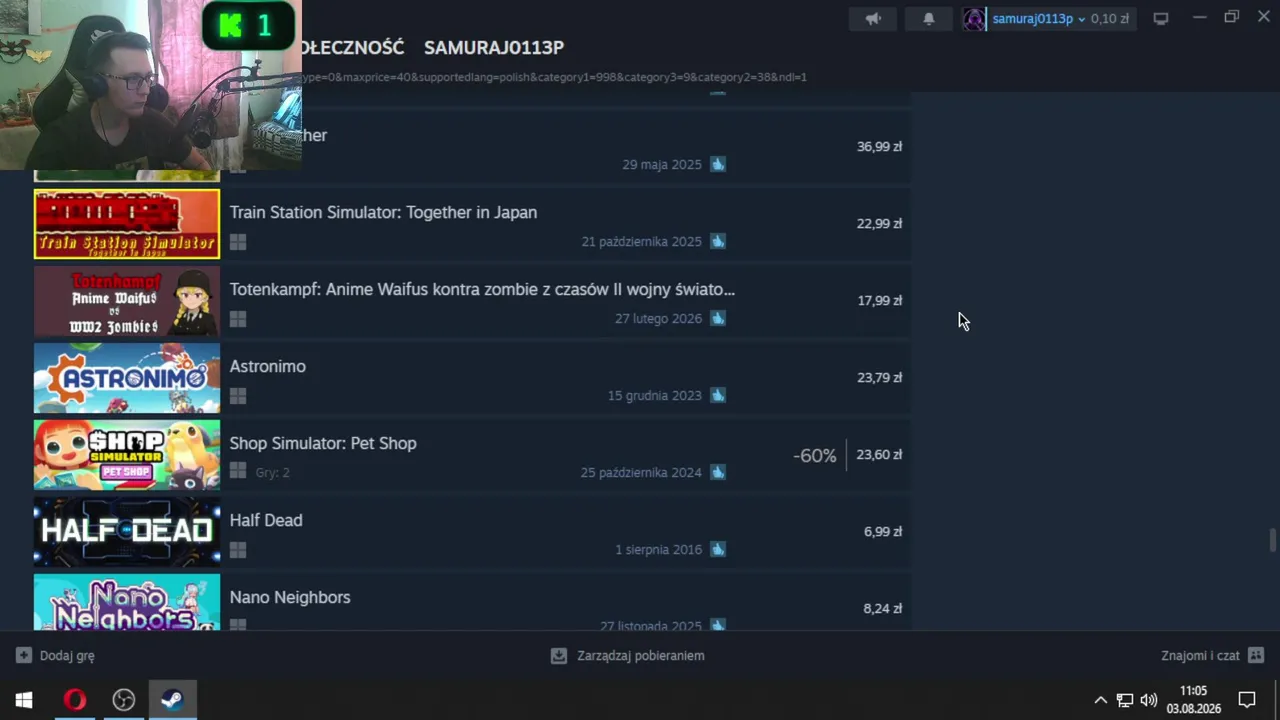The width and height of the screenshot is (1280, 720).
Task: Open the Shop Simulator: Pet Shop title
Action: 323,443
